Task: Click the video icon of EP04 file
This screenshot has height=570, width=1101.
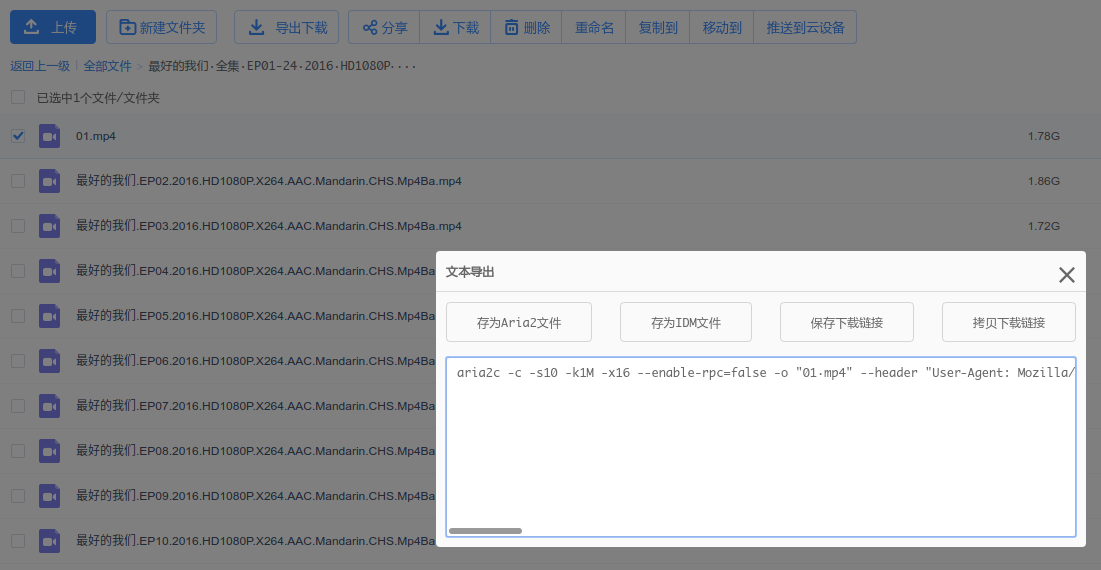Action: (x=49, y=271)
